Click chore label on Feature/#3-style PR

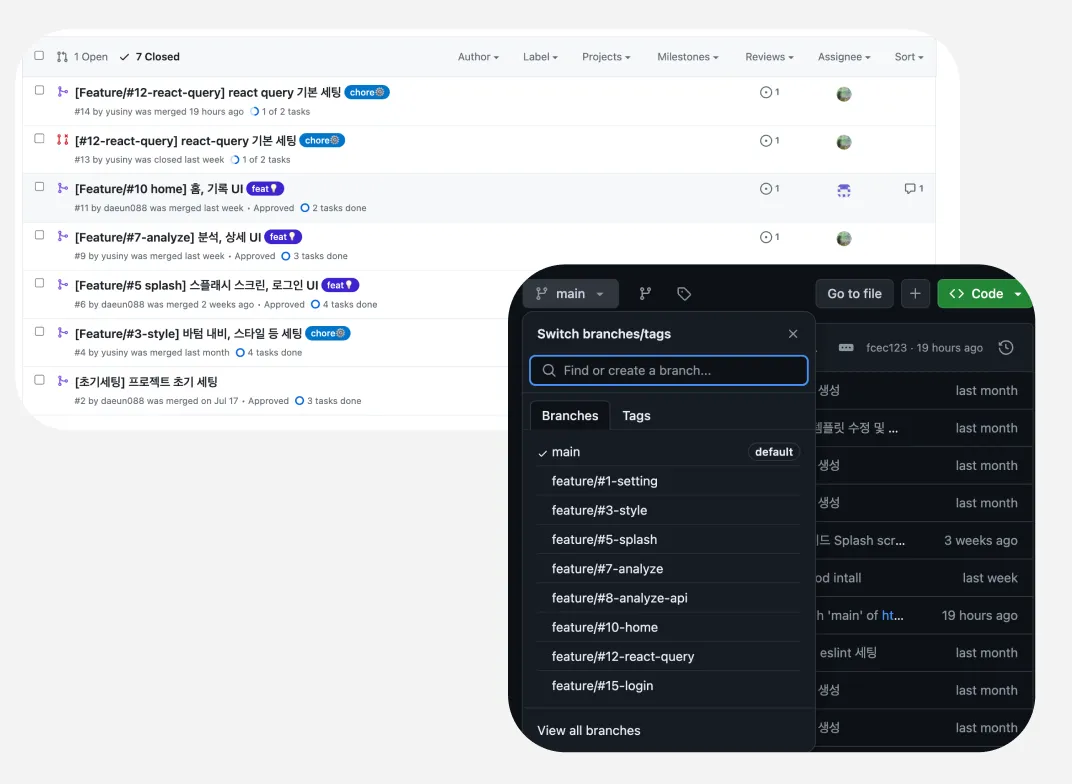click(x=327, y=333)
